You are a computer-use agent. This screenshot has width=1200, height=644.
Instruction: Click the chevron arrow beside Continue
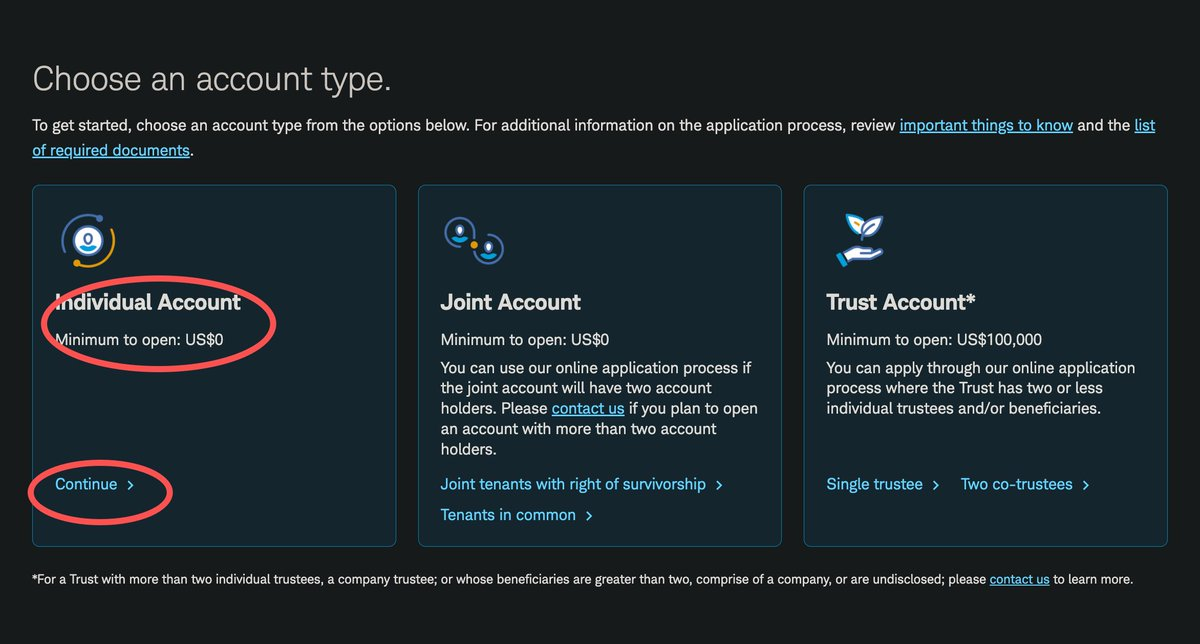(129, 485)
